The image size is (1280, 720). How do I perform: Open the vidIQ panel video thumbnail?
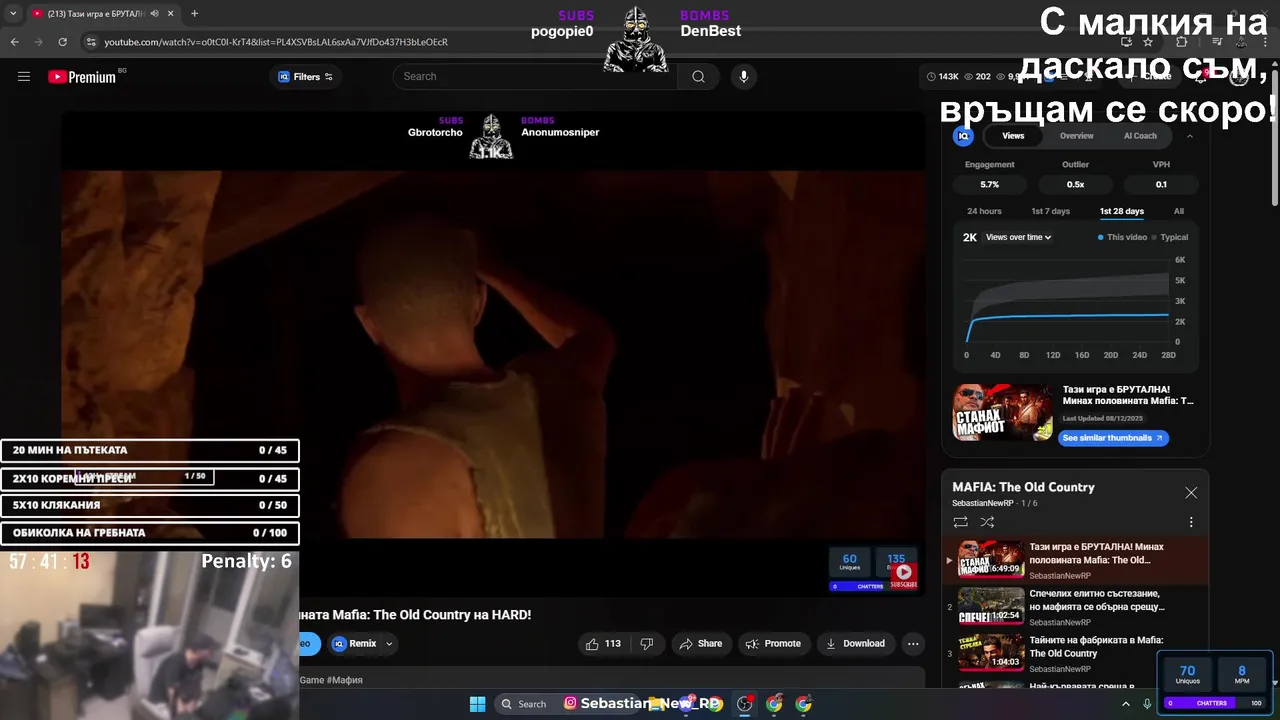1002,412
